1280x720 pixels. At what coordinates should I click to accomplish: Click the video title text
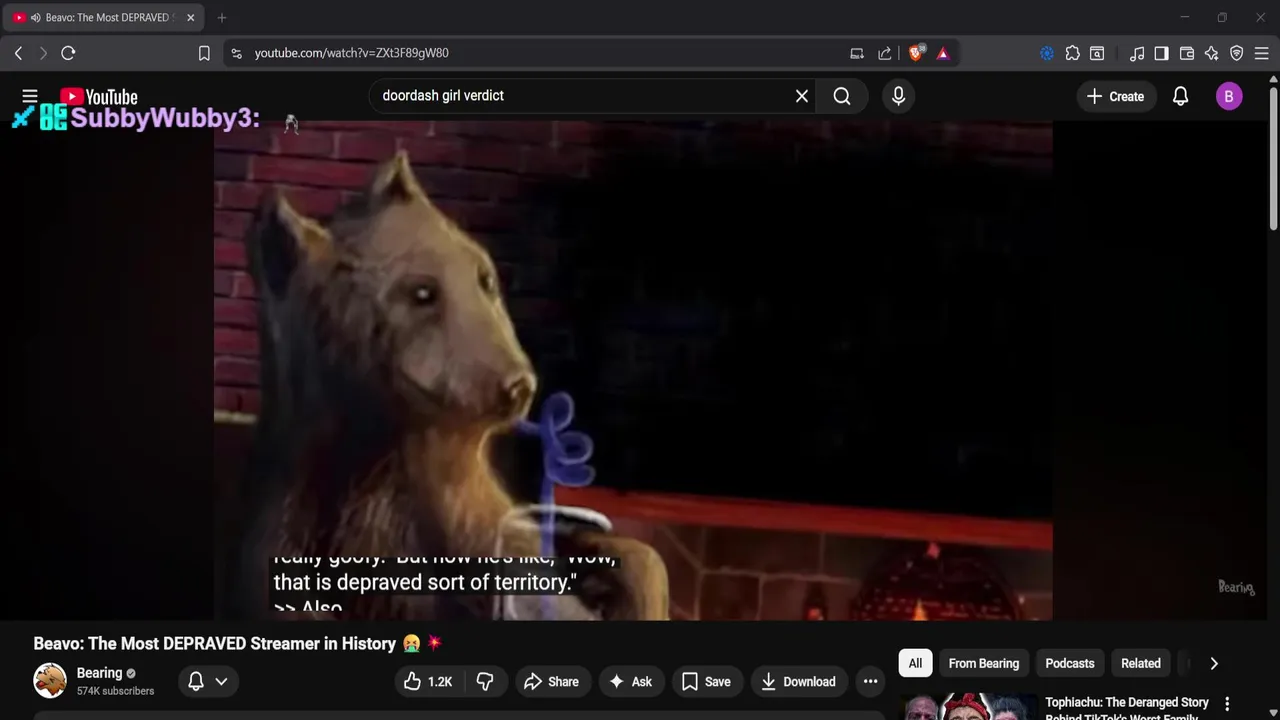tap(237, 643)
